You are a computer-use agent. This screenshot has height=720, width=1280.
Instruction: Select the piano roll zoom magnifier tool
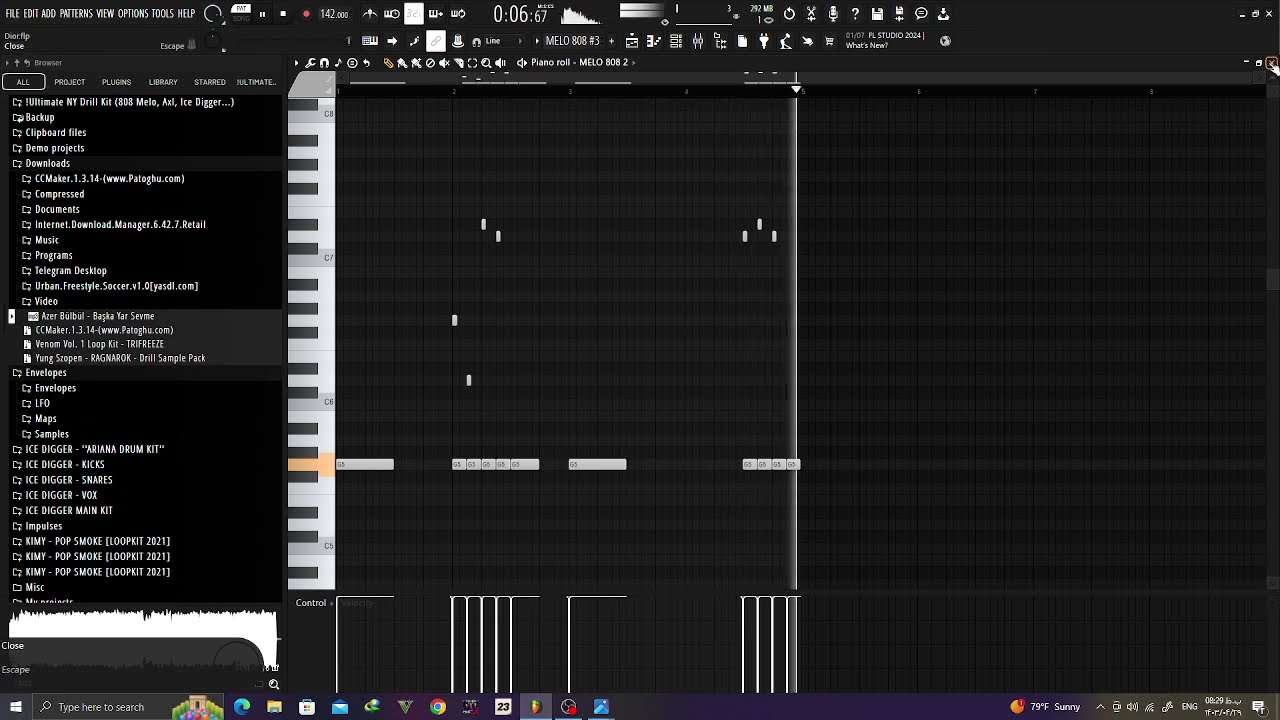click(x=486, y=62)
